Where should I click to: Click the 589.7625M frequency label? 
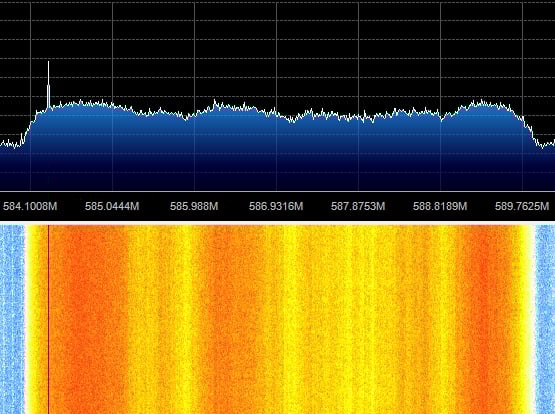[x=522, y=206]
